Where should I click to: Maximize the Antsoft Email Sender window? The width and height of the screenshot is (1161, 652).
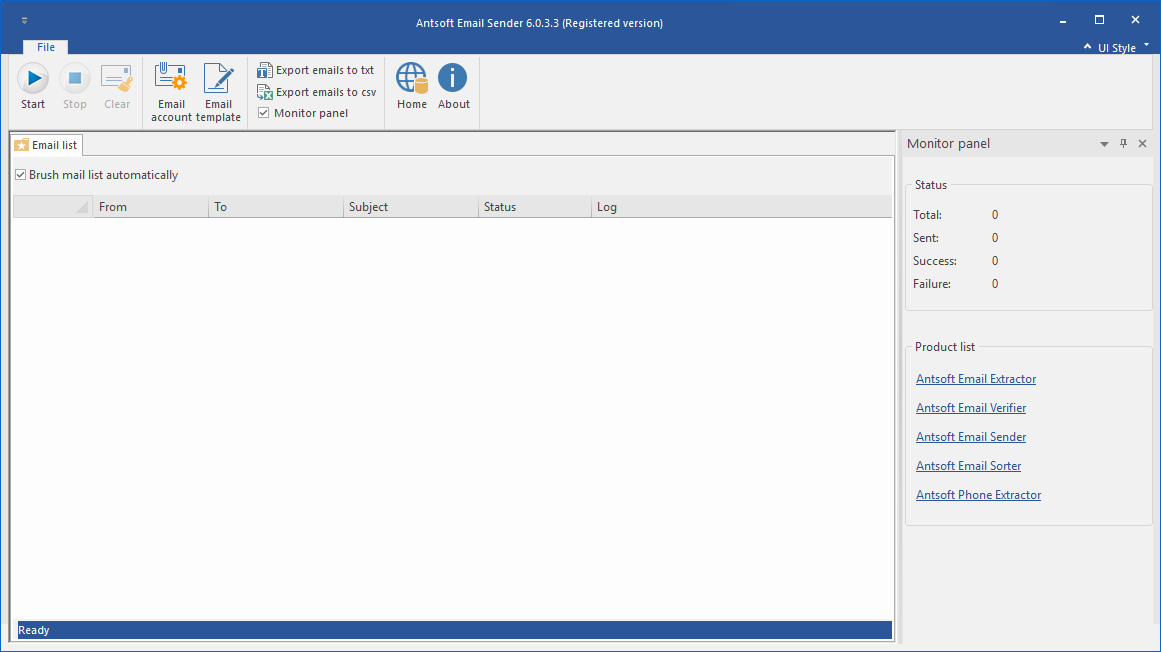tap(1100, 21)
